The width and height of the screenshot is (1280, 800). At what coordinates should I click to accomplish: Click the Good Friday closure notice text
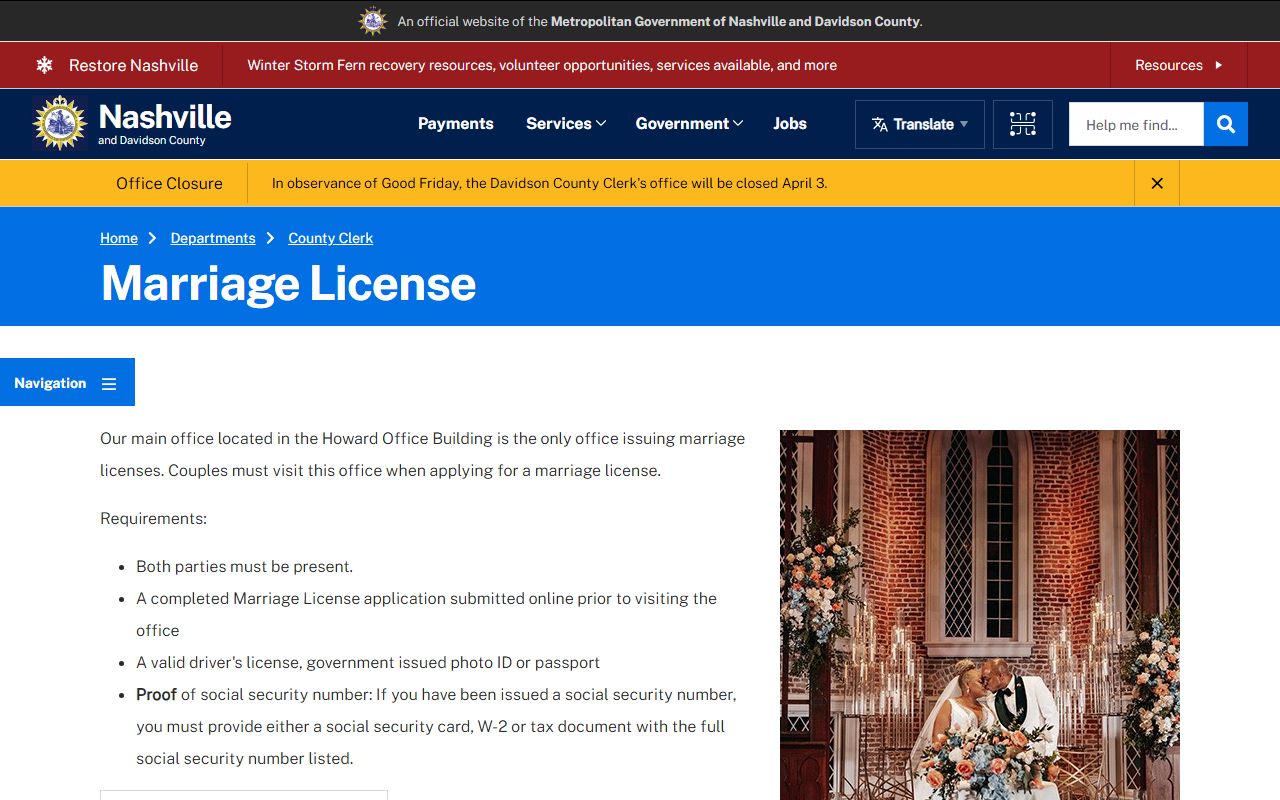click(x=549, y=183)
